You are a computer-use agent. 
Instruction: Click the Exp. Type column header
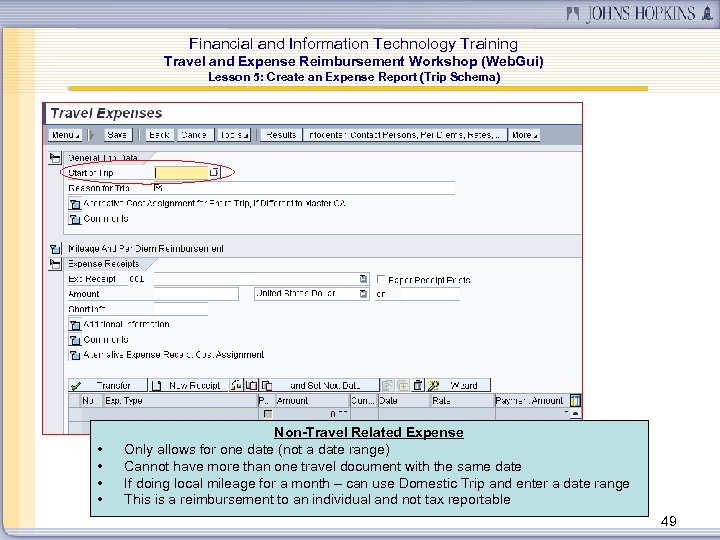pos(180,400)
